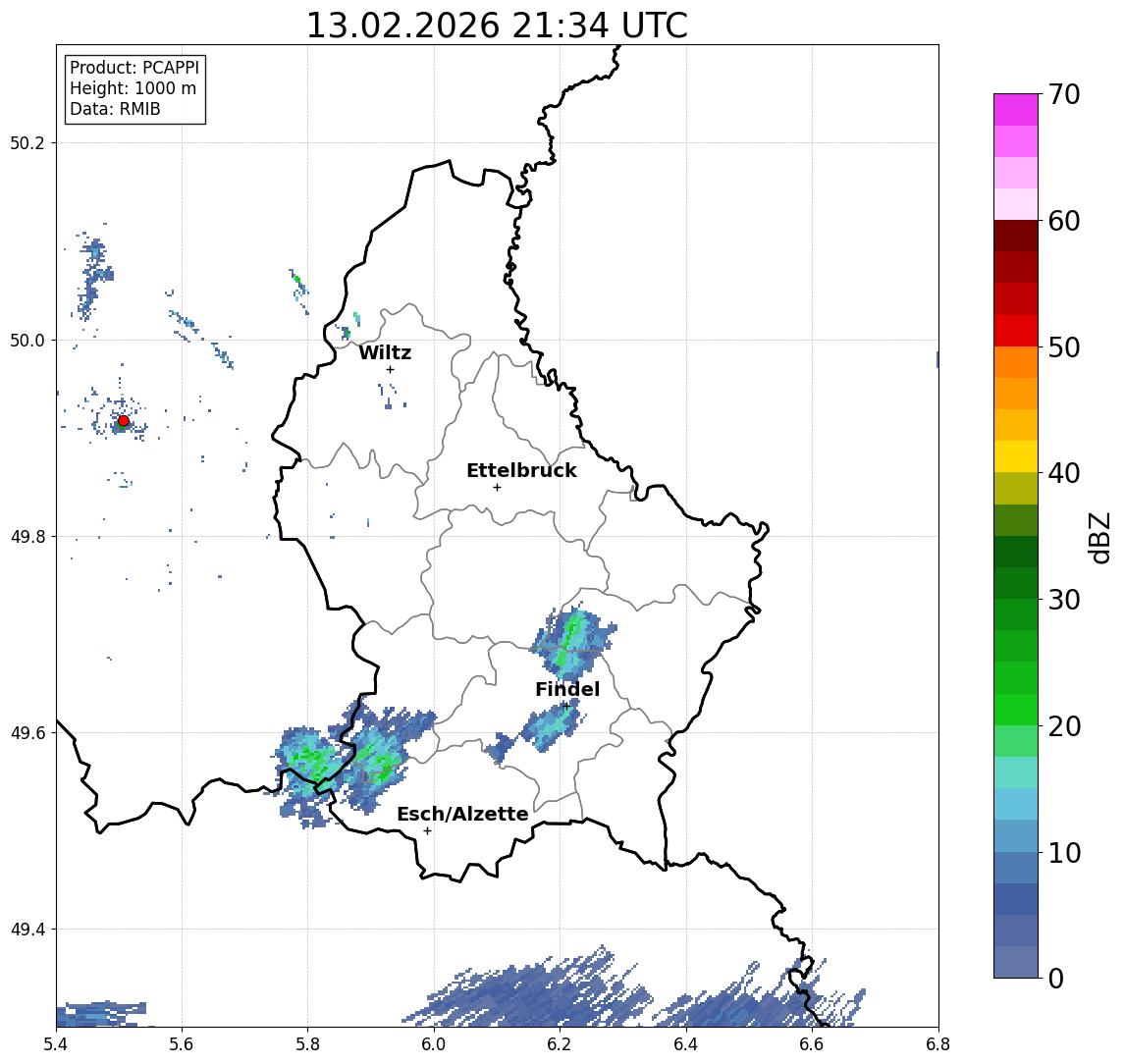Click the olive swatch below 40

[x=1016, y=488]
